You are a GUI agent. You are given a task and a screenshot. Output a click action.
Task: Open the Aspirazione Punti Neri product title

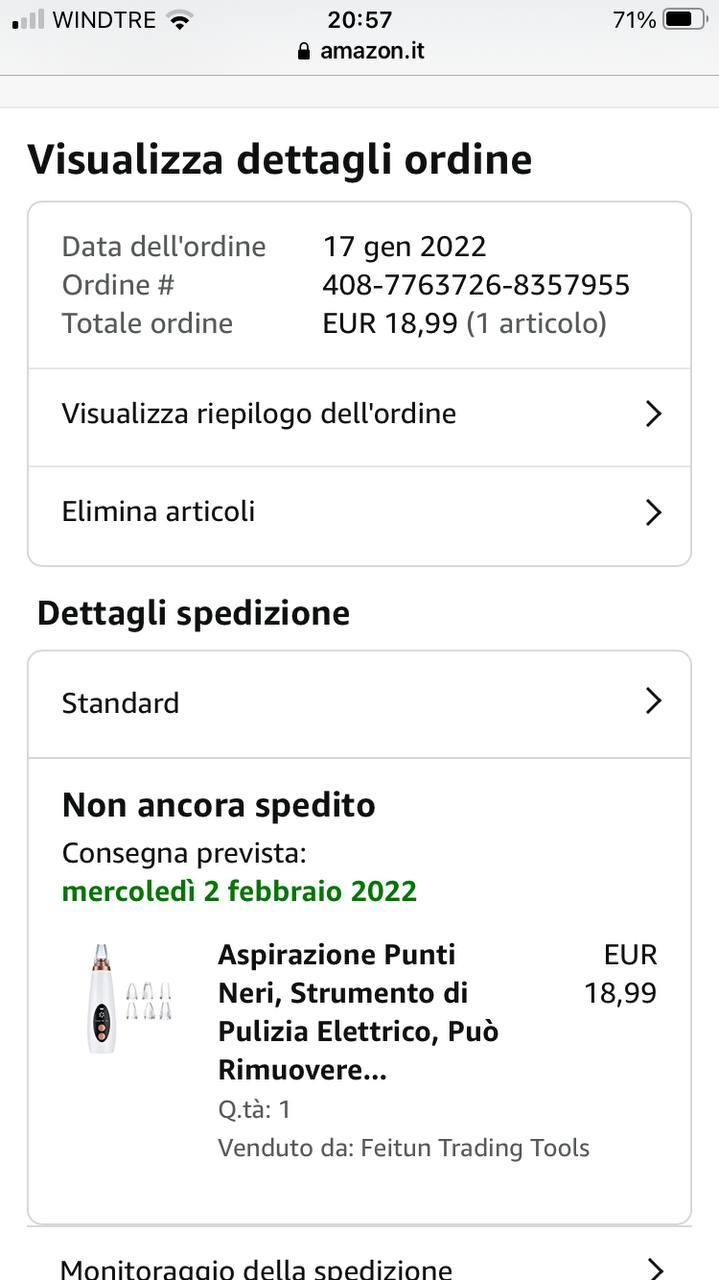358,1012
